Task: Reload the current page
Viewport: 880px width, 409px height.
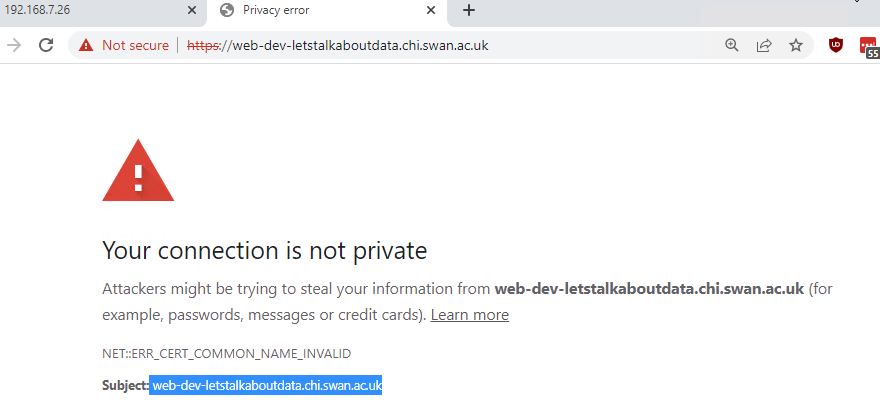Action: point(46,45)
